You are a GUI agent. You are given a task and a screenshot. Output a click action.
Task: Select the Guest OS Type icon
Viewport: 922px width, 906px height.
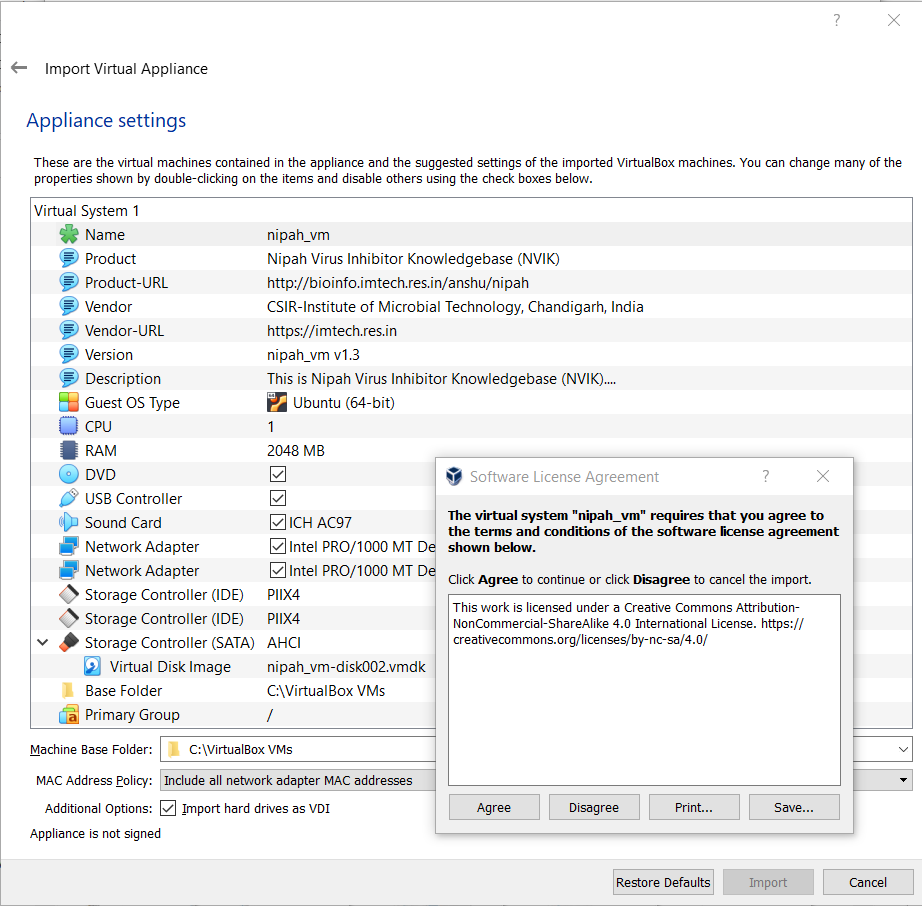pyautogui.click(x=68, y=403)
